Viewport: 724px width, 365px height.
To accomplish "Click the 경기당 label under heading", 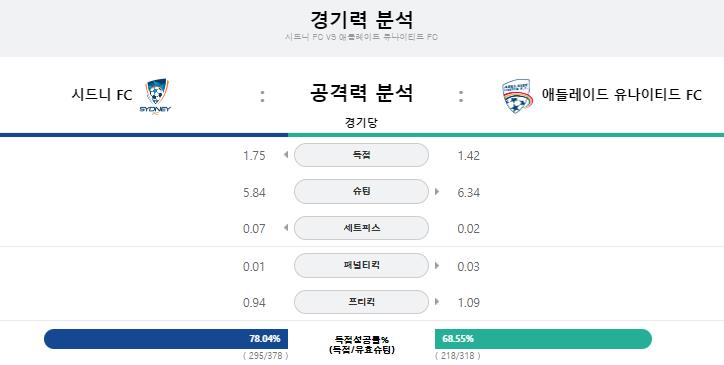I will point(362,122).
